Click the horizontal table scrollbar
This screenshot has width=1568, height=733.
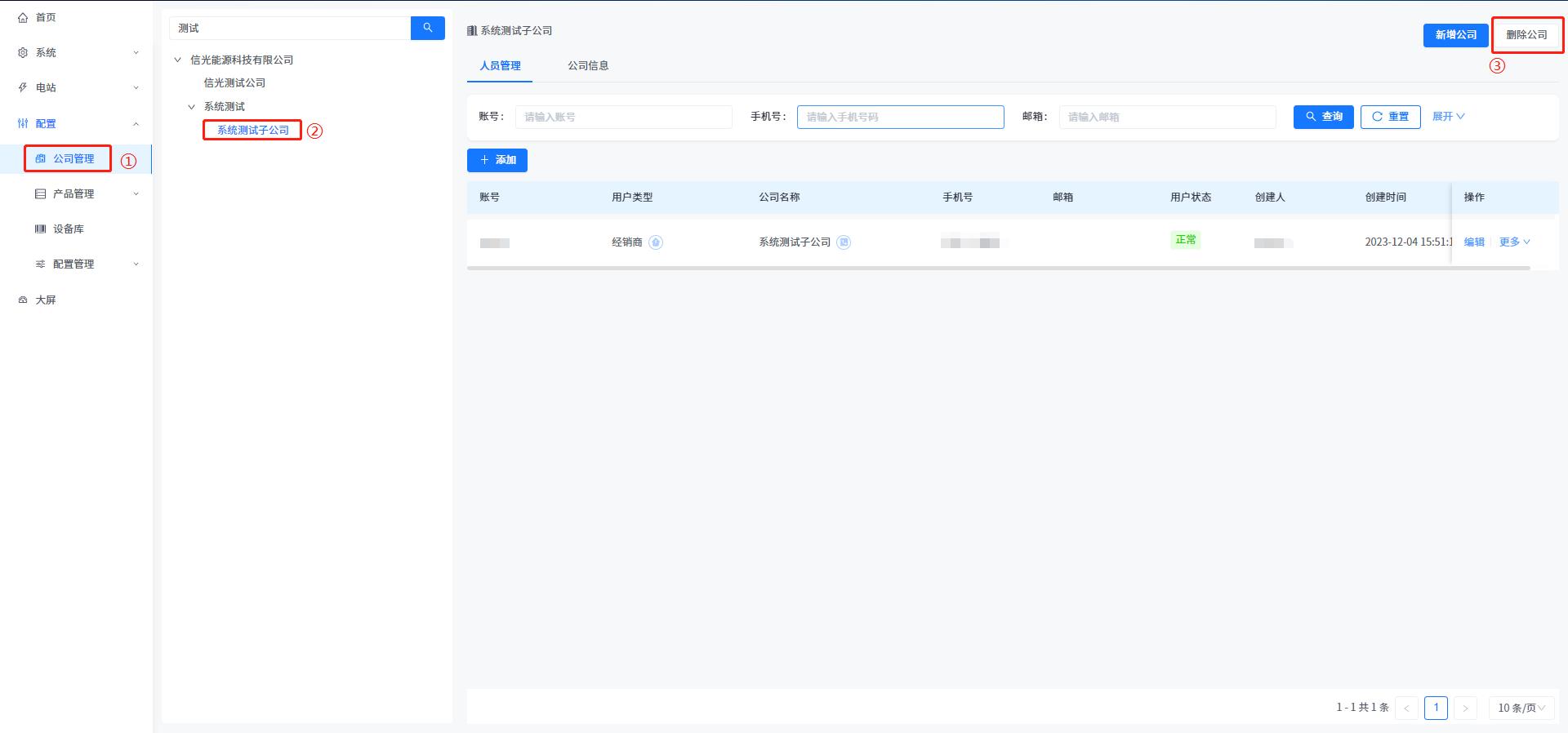pos(998,268)
